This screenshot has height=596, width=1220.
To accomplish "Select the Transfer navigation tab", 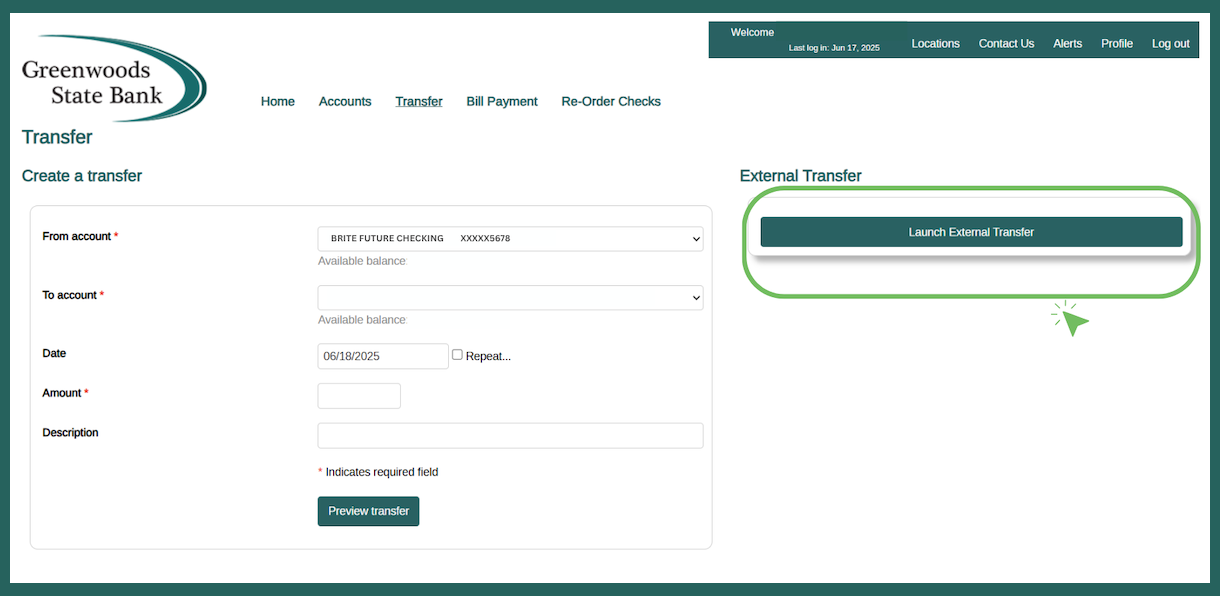I will click(x=419, y=101).
